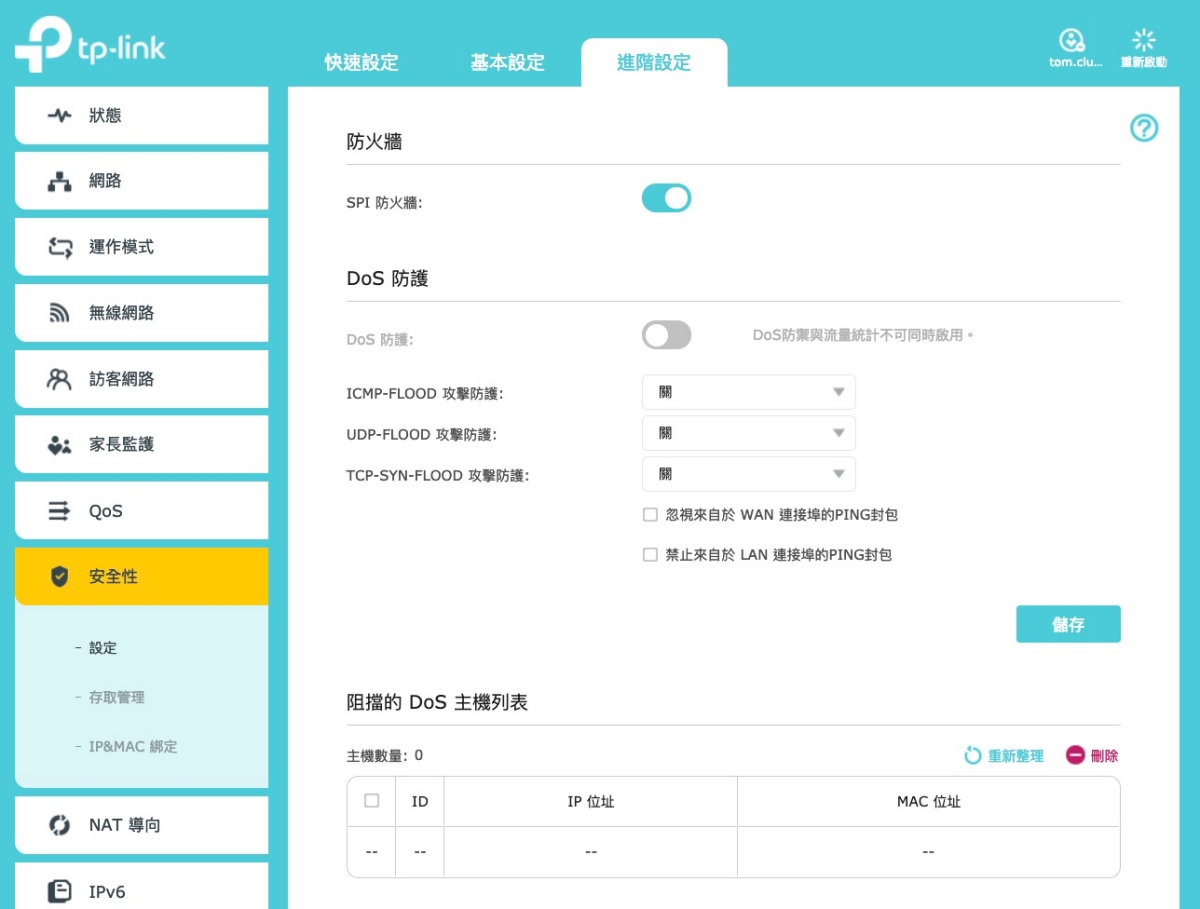Expand TCP-SYN-FLOOD 攻擊防護 dropdown
The width and height of the screenshot is (1200, 909).
[x=748, y=474]
